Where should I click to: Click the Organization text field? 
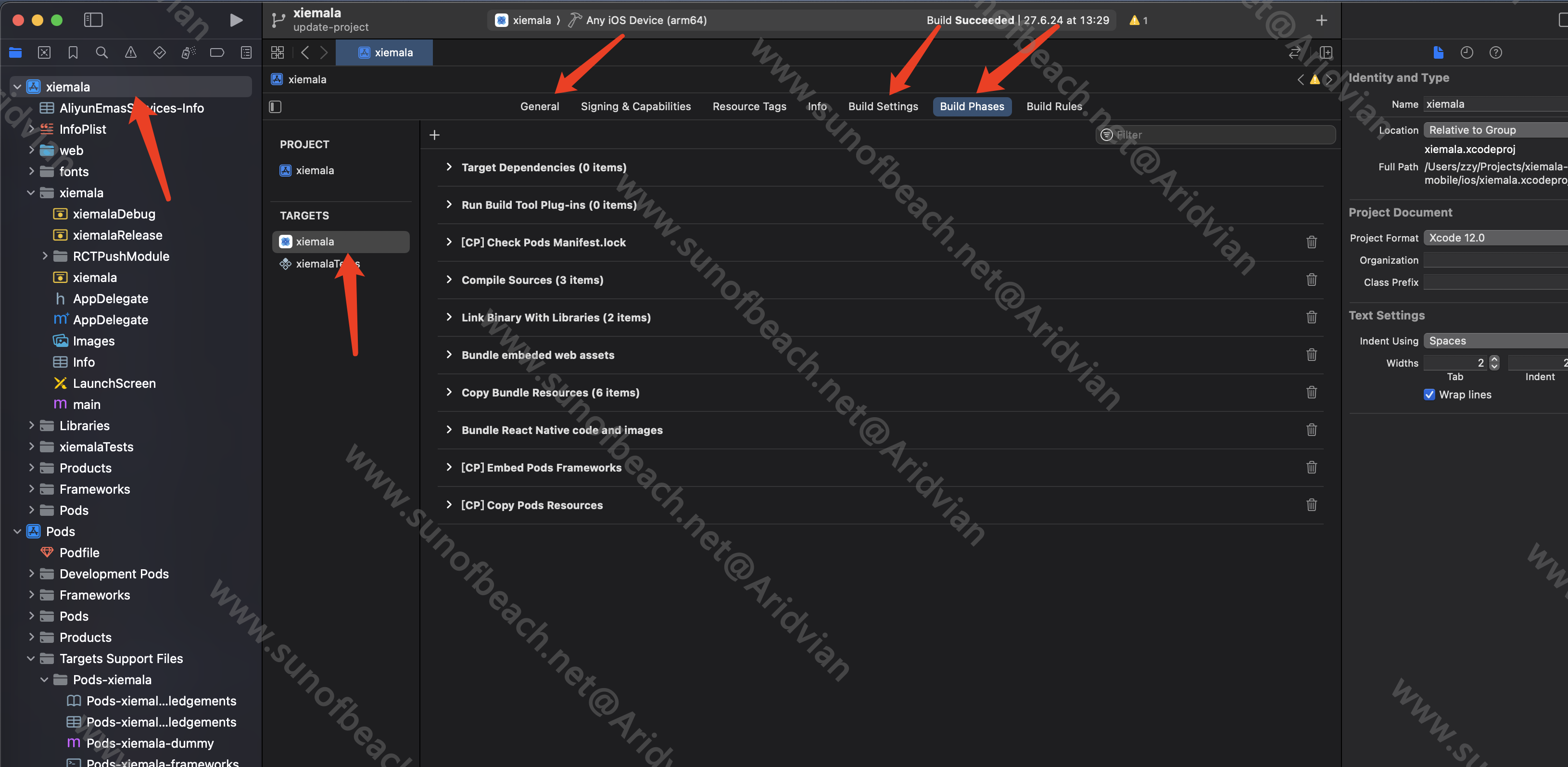pos(1495,260)
